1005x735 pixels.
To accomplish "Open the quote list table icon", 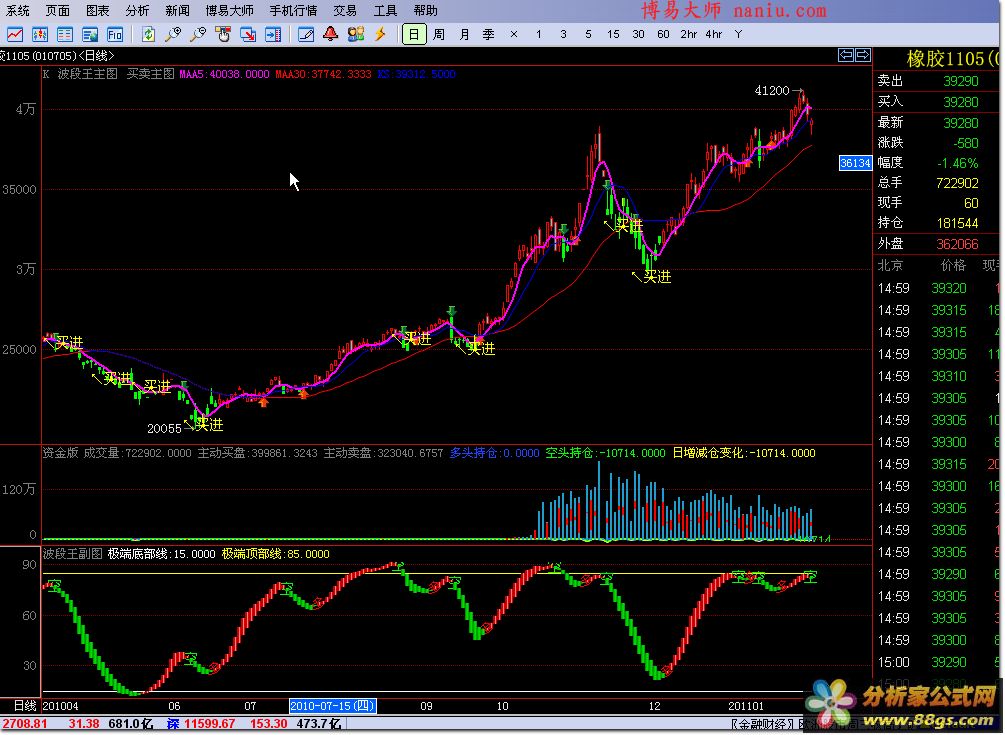I will click(x=65, y=35).
